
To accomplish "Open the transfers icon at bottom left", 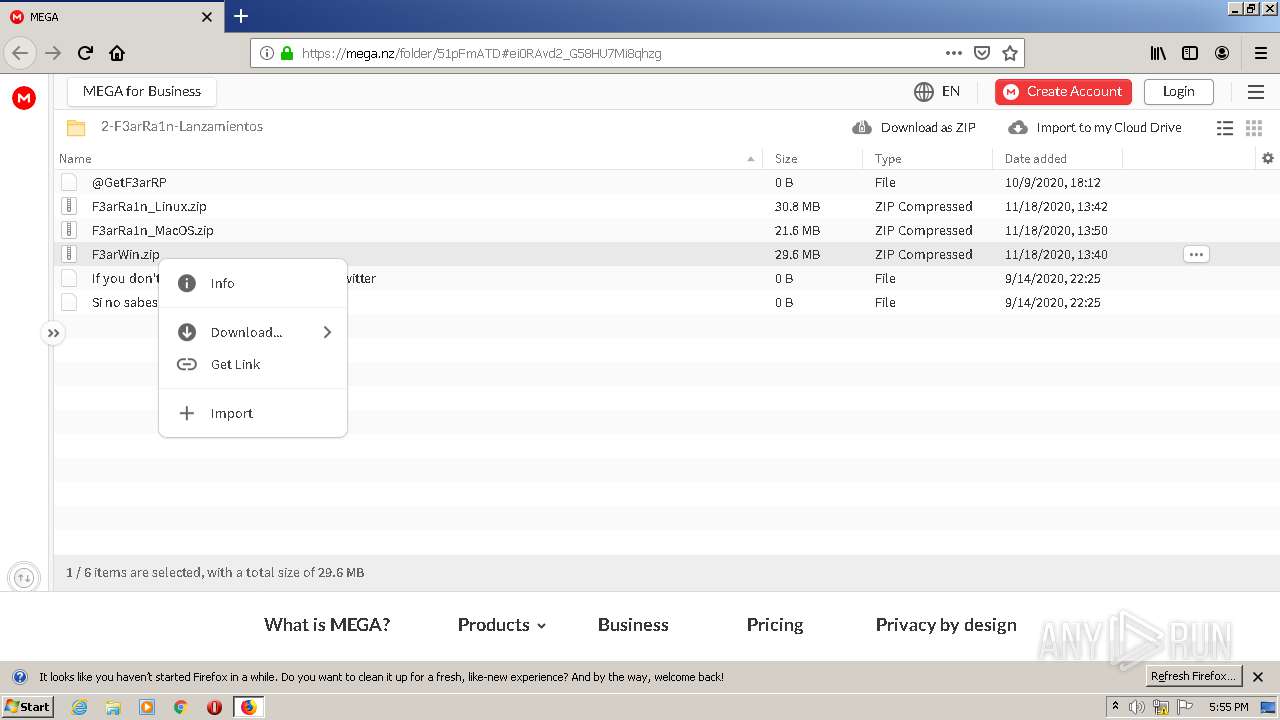I will point(24,577).
